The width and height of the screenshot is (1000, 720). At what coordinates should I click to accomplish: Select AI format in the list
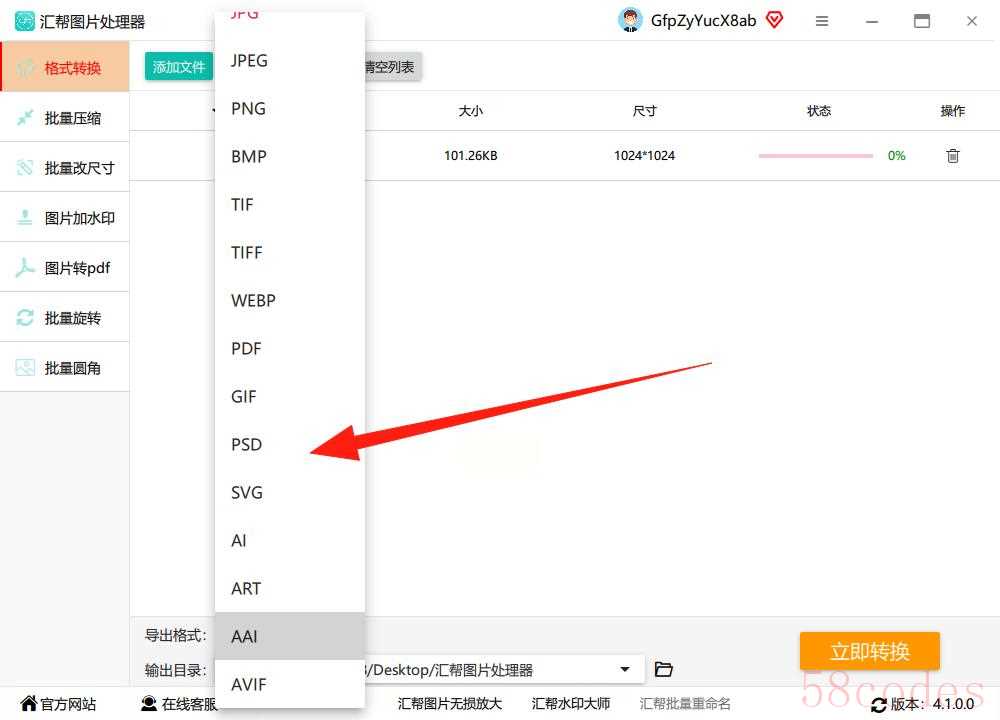click(290, 541)
